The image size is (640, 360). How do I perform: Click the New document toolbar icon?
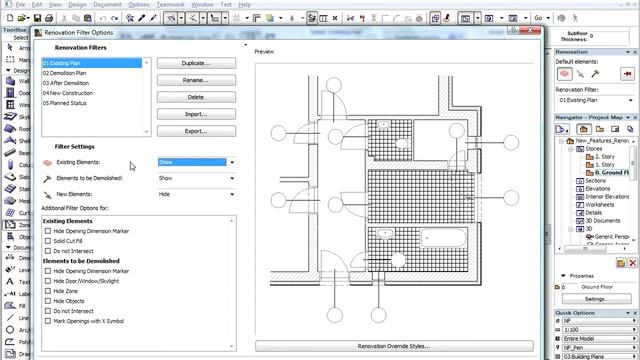tap(10, 18)
